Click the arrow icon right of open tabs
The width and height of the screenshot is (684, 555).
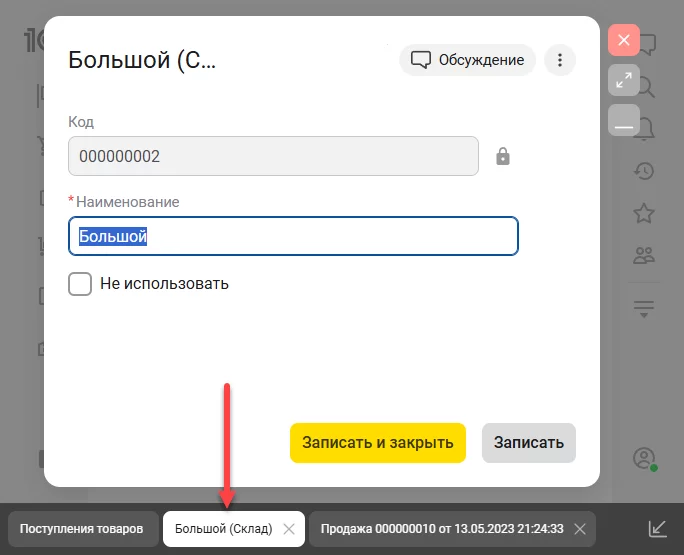pos(658,529)
